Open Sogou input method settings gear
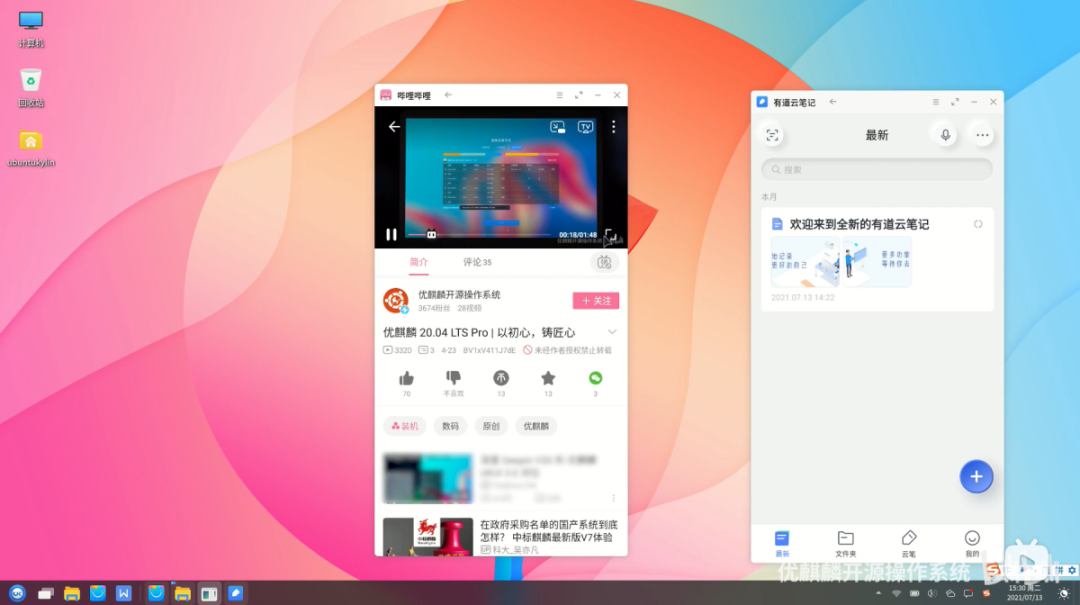 click(1072, 571)
